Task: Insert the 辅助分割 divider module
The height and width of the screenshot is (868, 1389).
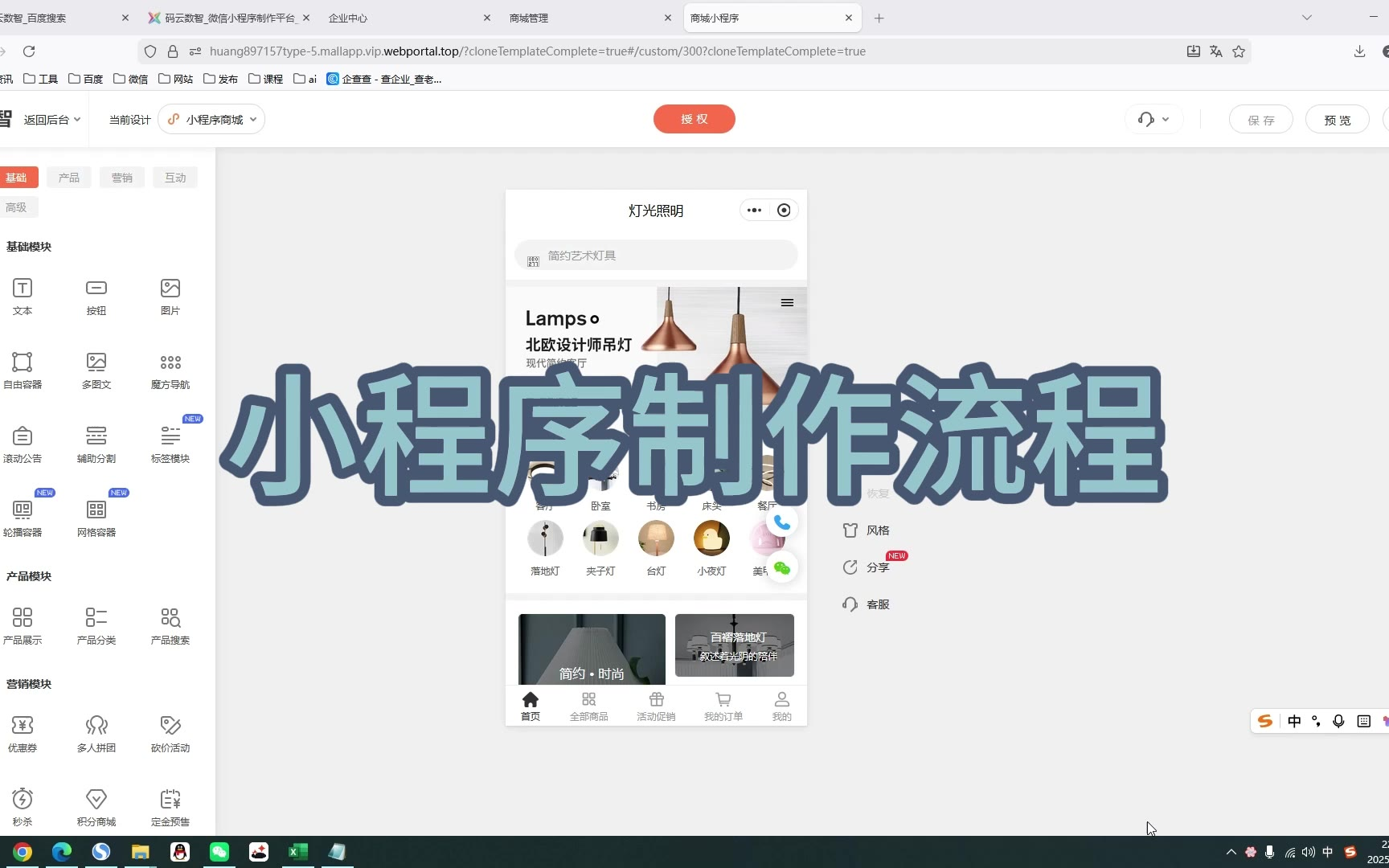Action: click(96, 444)
